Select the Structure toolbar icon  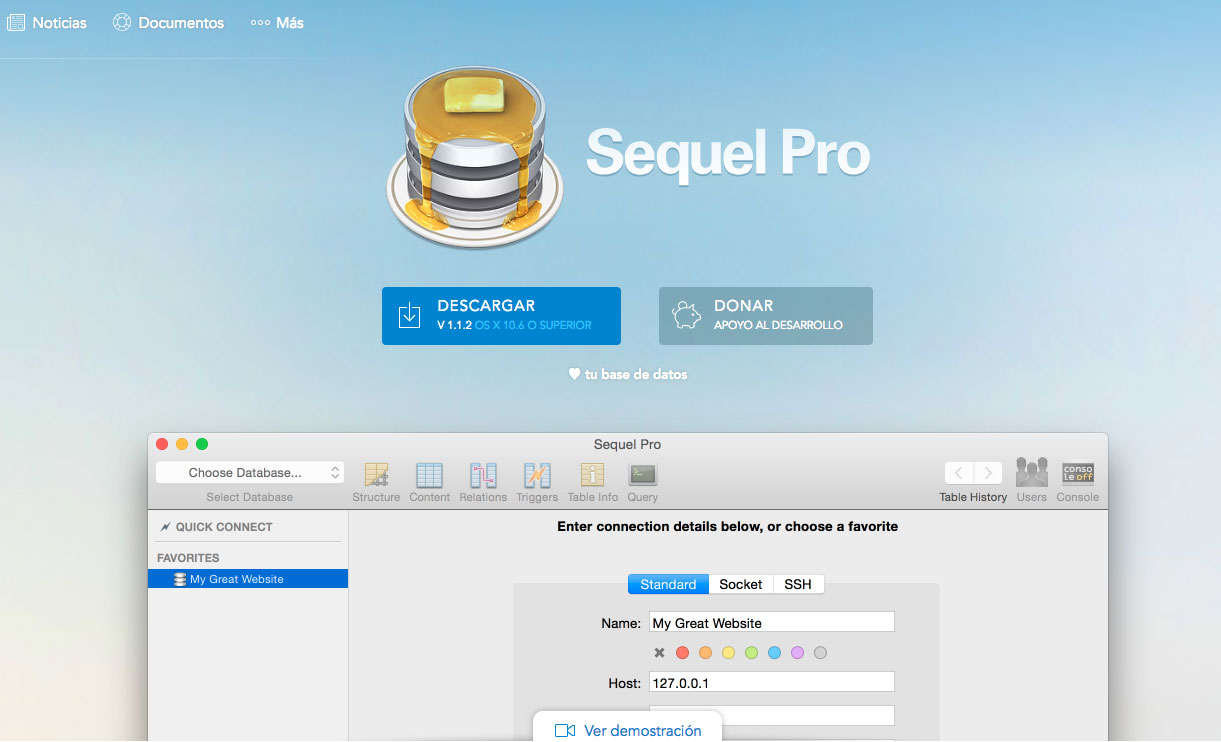click(376, 475)
